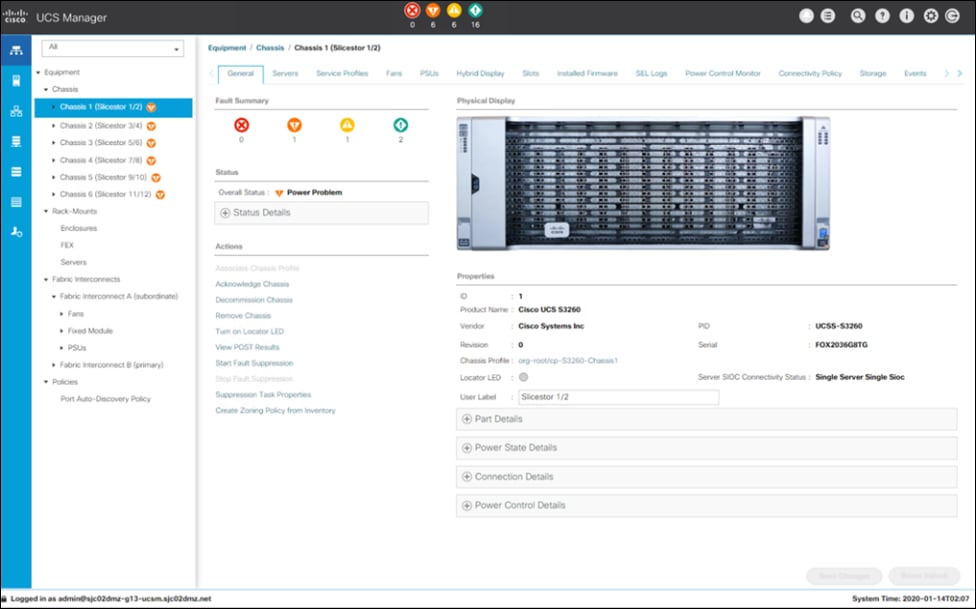Expand the Chassis 3 (Slicestor 5/6) node arrow

54,143
